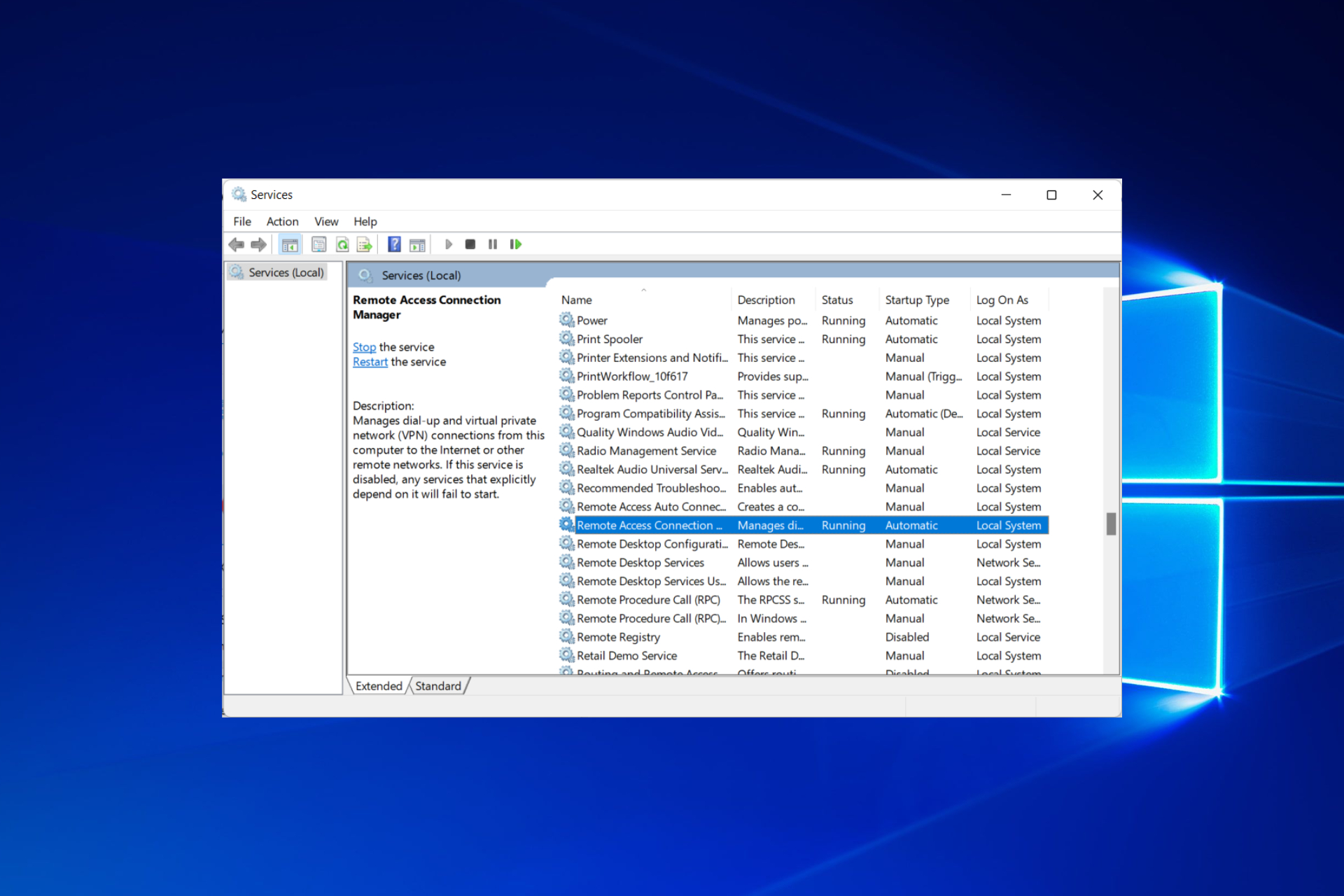This screenshot has height=896, width=1344.
Task: Select the Retail Demo Service row
Action: (x=803, y=655)
